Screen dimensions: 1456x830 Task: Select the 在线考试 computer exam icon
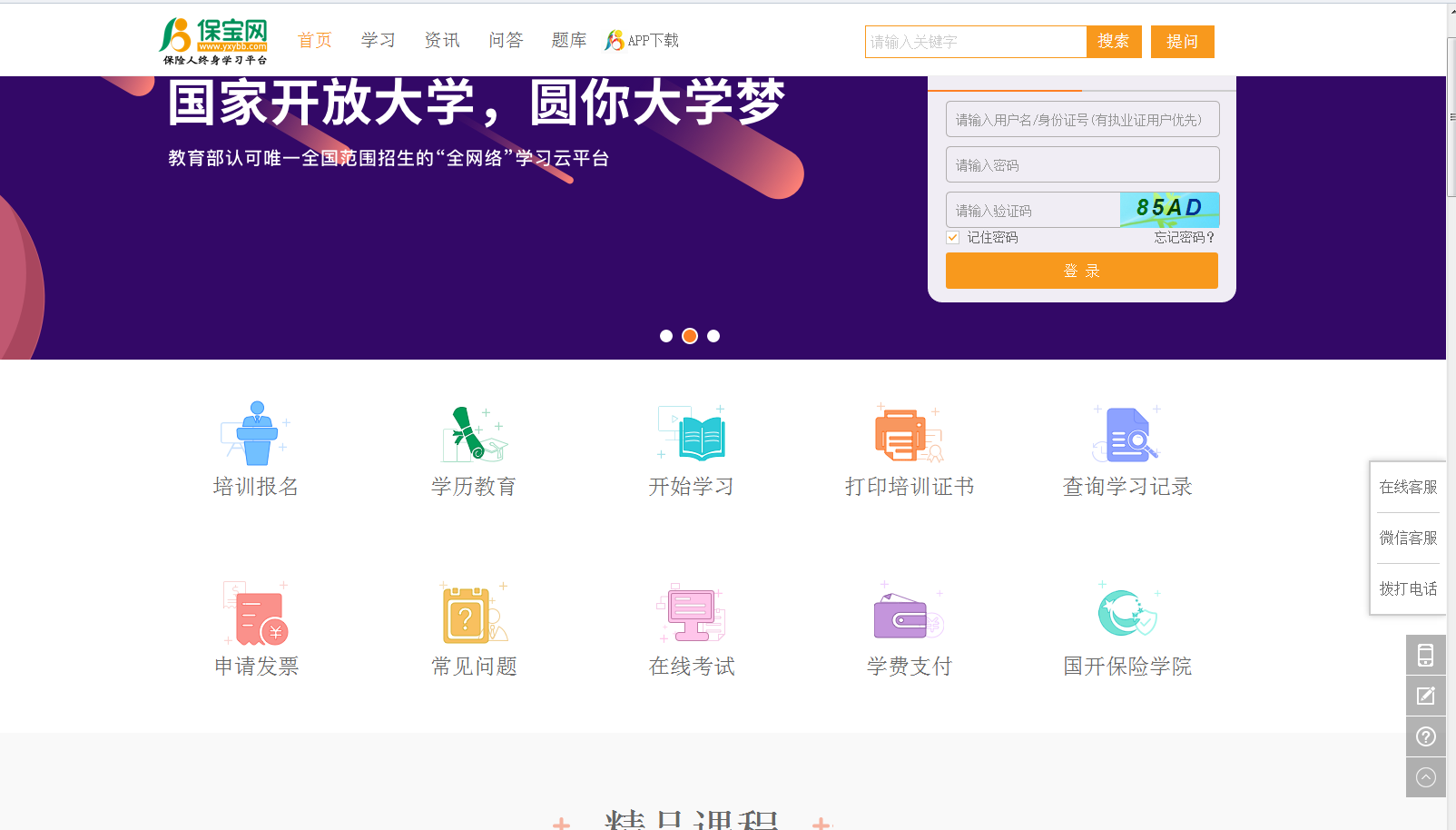[692, 615]
